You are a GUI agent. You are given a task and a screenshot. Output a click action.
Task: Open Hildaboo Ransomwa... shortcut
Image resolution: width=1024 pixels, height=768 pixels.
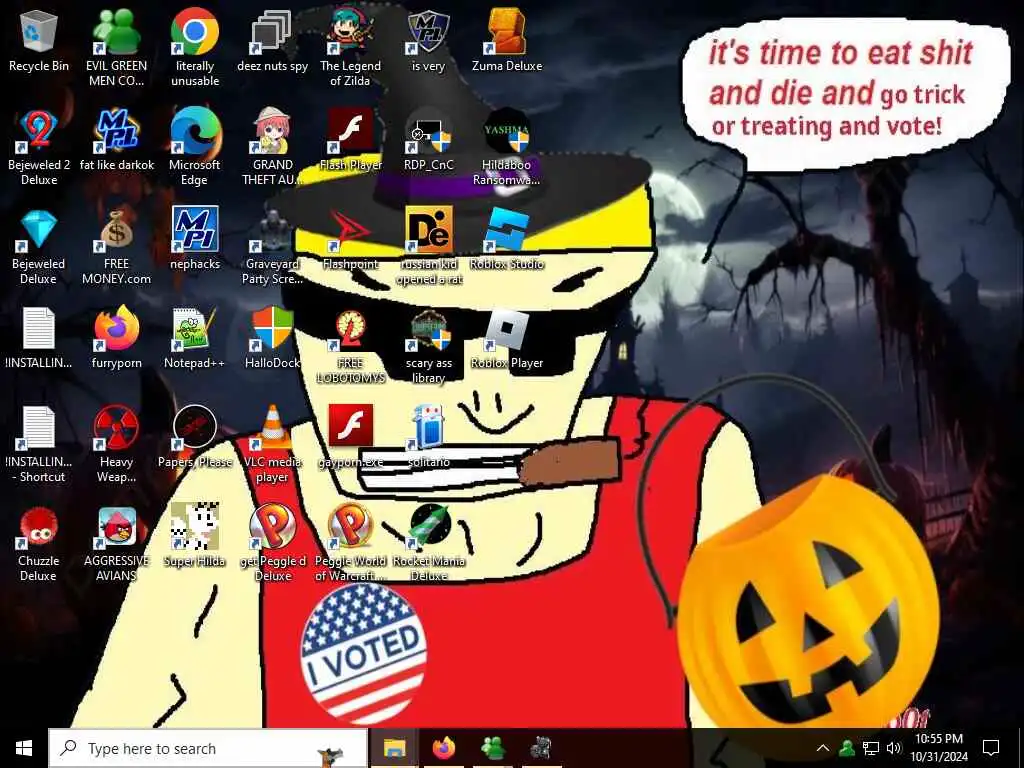point(507,147)
